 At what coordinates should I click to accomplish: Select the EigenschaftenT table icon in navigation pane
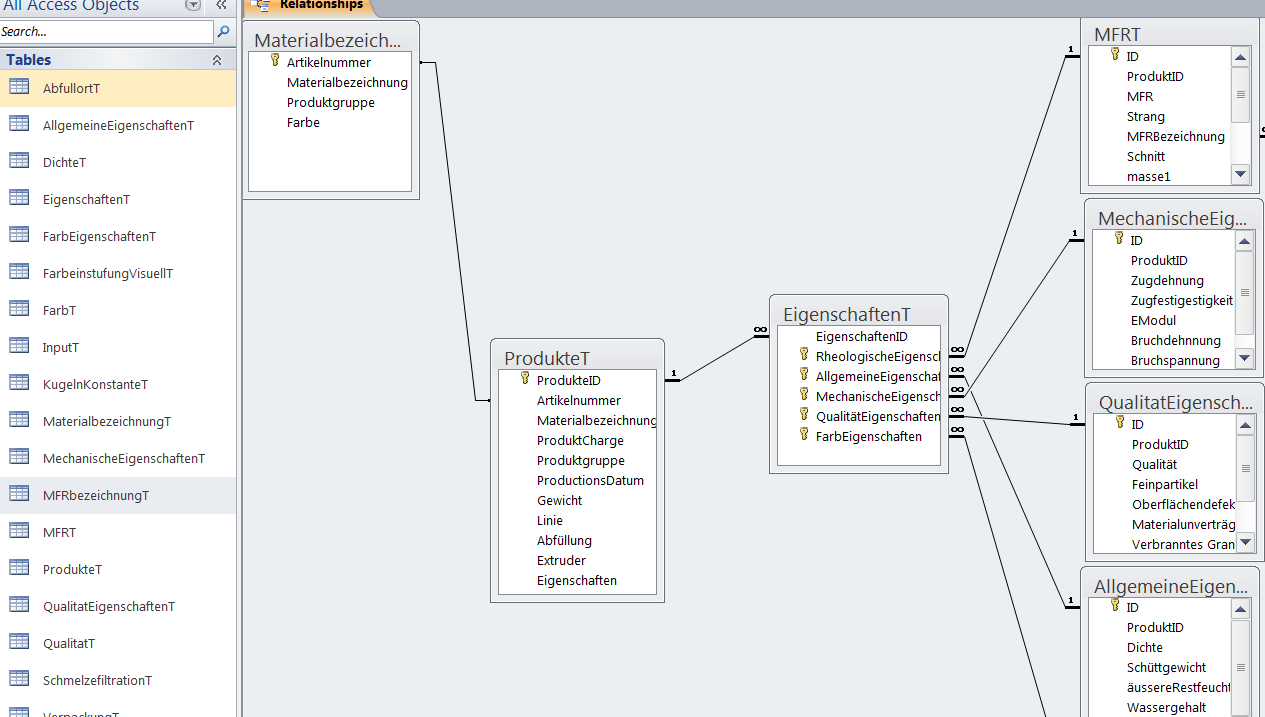point(19,198)
